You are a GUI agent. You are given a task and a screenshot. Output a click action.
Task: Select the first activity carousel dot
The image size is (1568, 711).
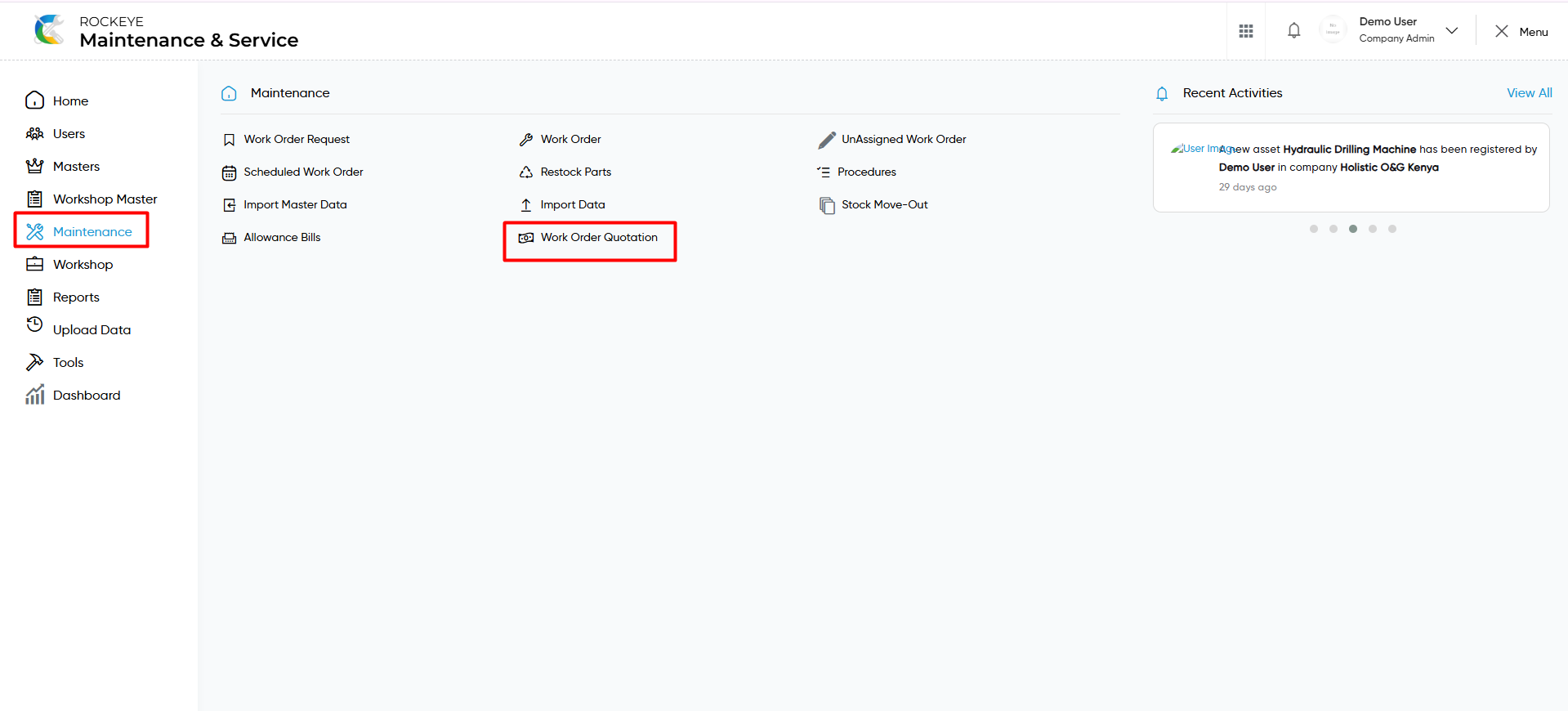[x=1314, y=229]
